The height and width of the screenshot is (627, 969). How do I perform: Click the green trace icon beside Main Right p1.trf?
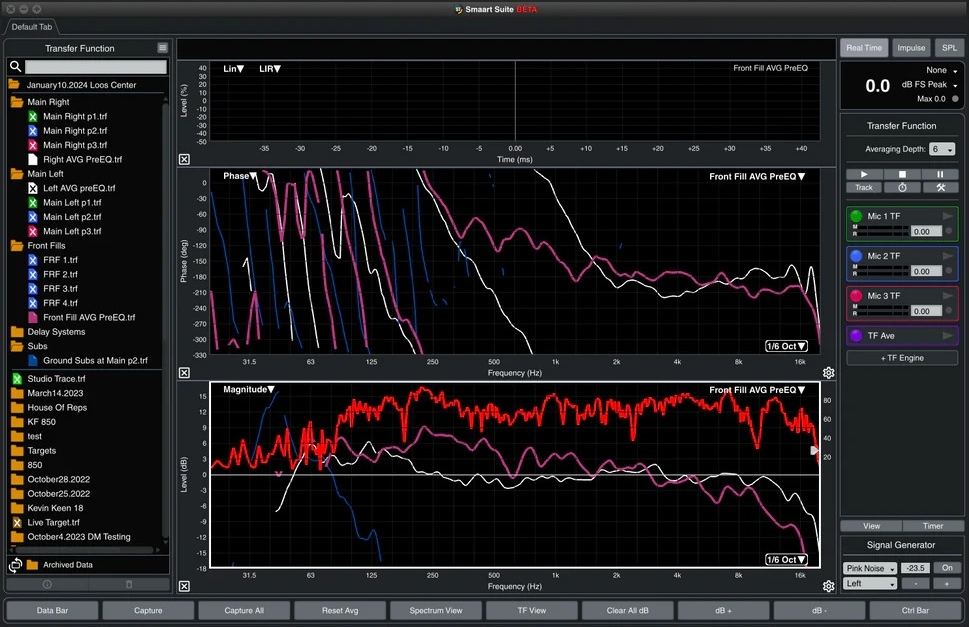pos(33,116)
